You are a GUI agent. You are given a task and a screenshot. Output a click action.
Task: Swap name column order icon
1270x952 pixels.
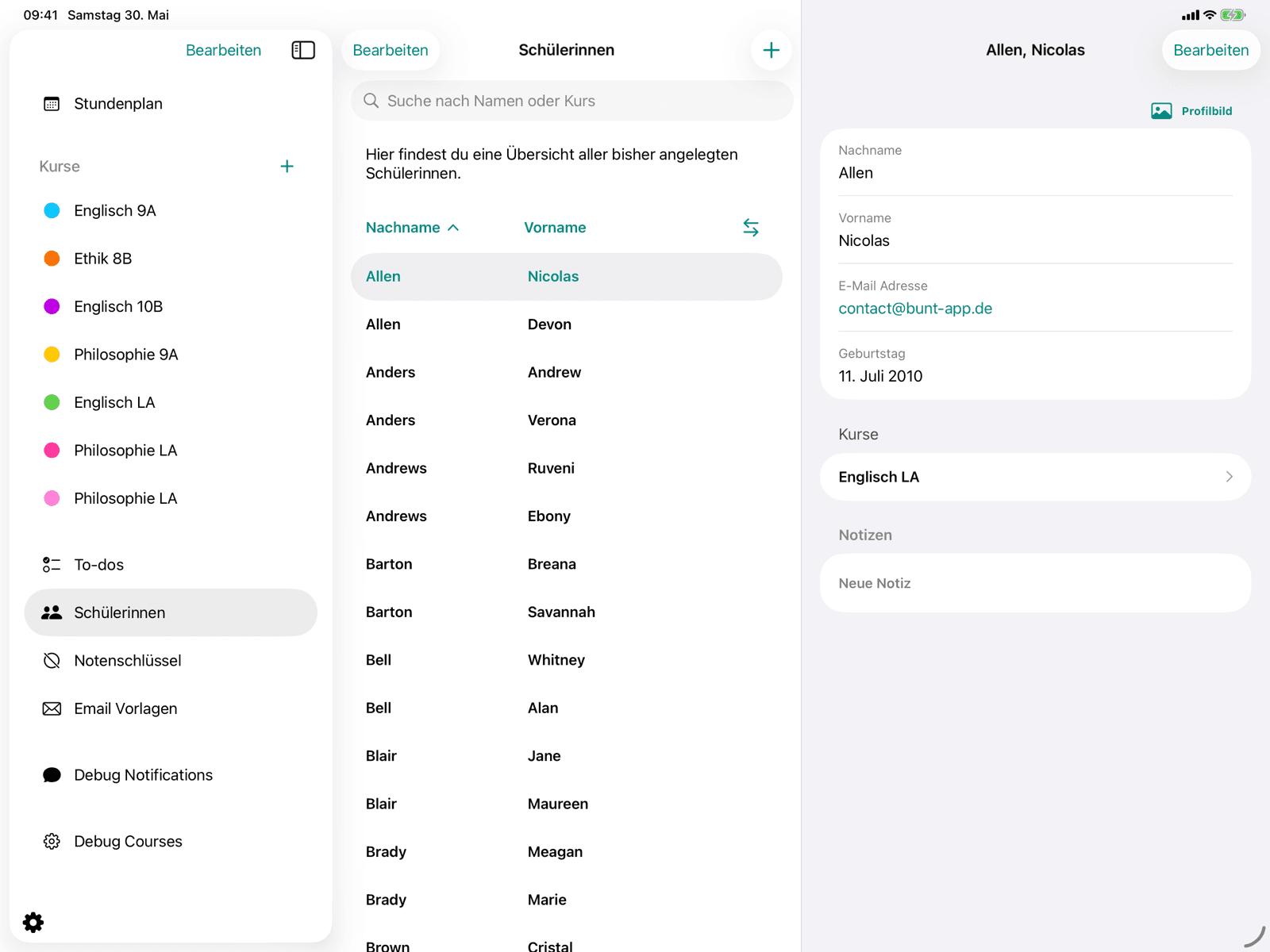(751, 228)
